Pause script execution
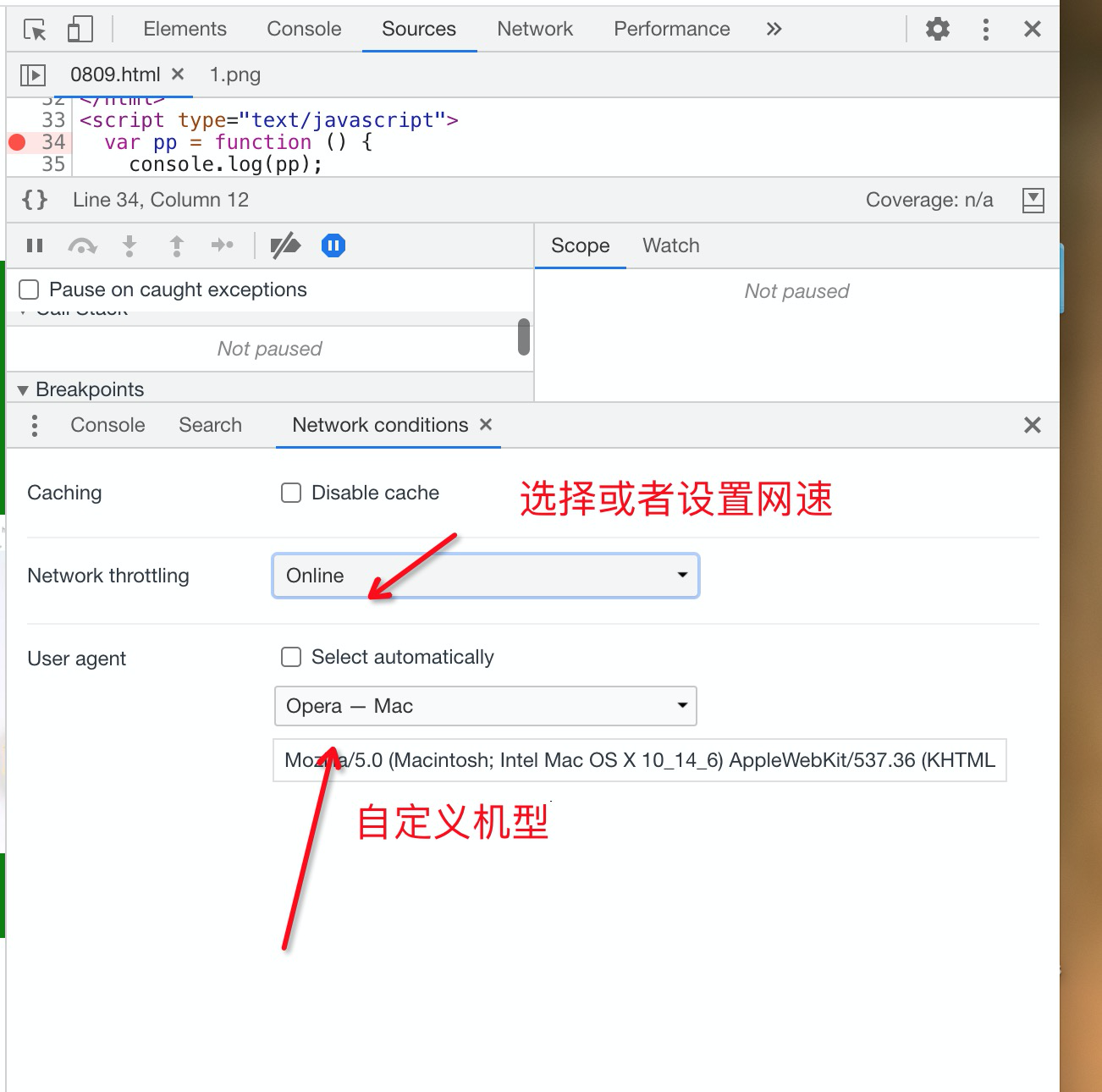The height and width of the screenshot is (1092, 1102). 35,245
